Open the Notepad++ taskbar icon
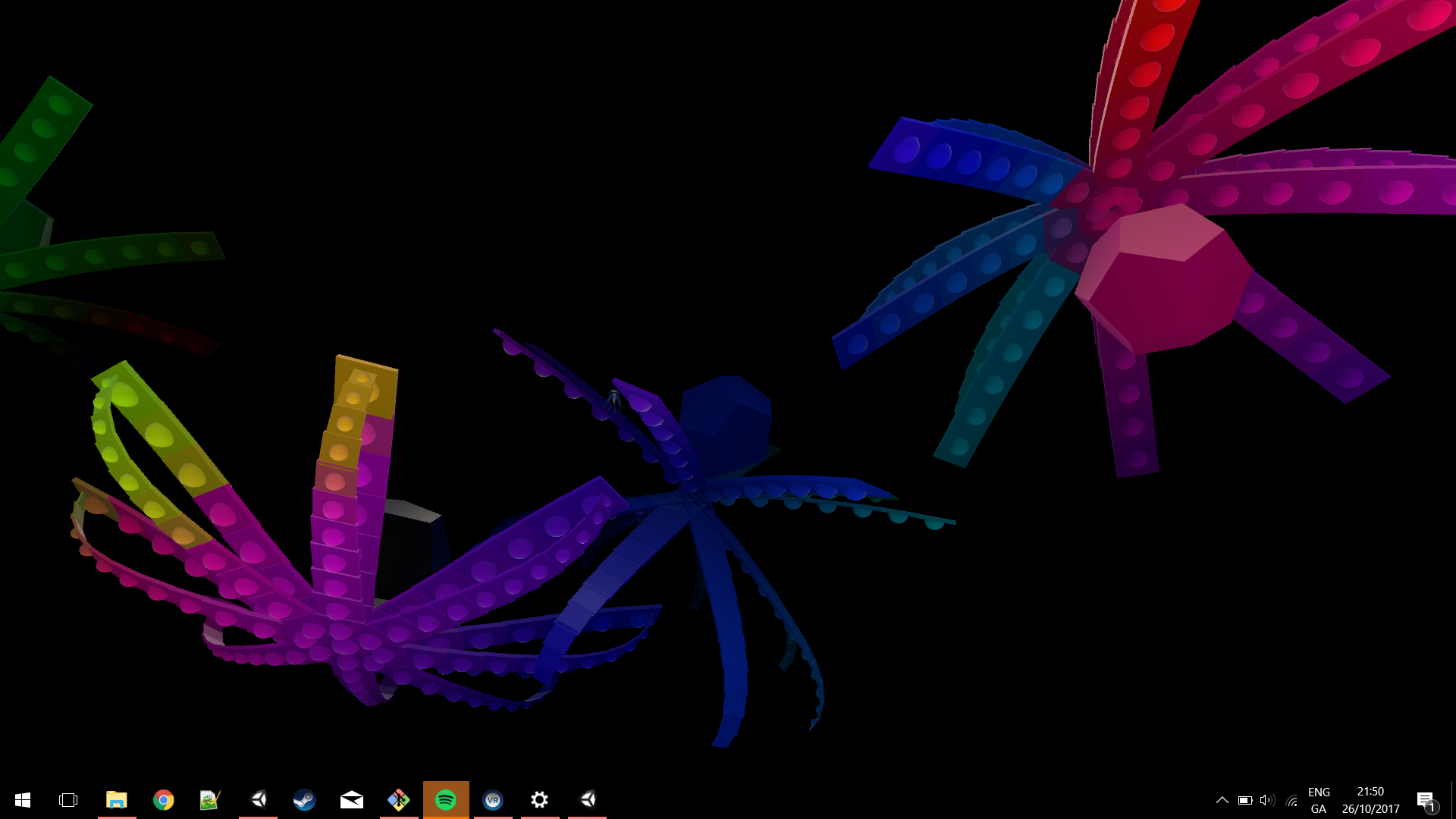The image size is (1456, 819). coord(210,800)
